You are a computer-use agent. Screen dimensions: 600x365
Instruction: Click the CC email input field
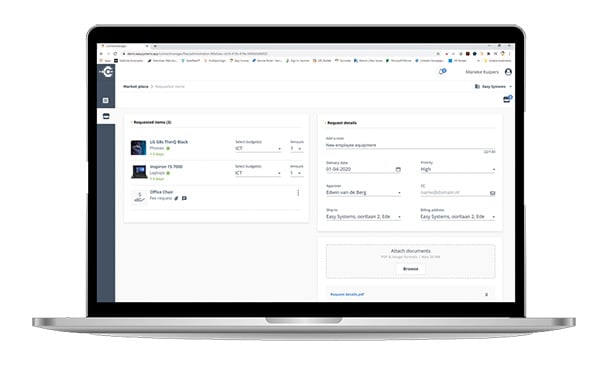coord(454,192)
